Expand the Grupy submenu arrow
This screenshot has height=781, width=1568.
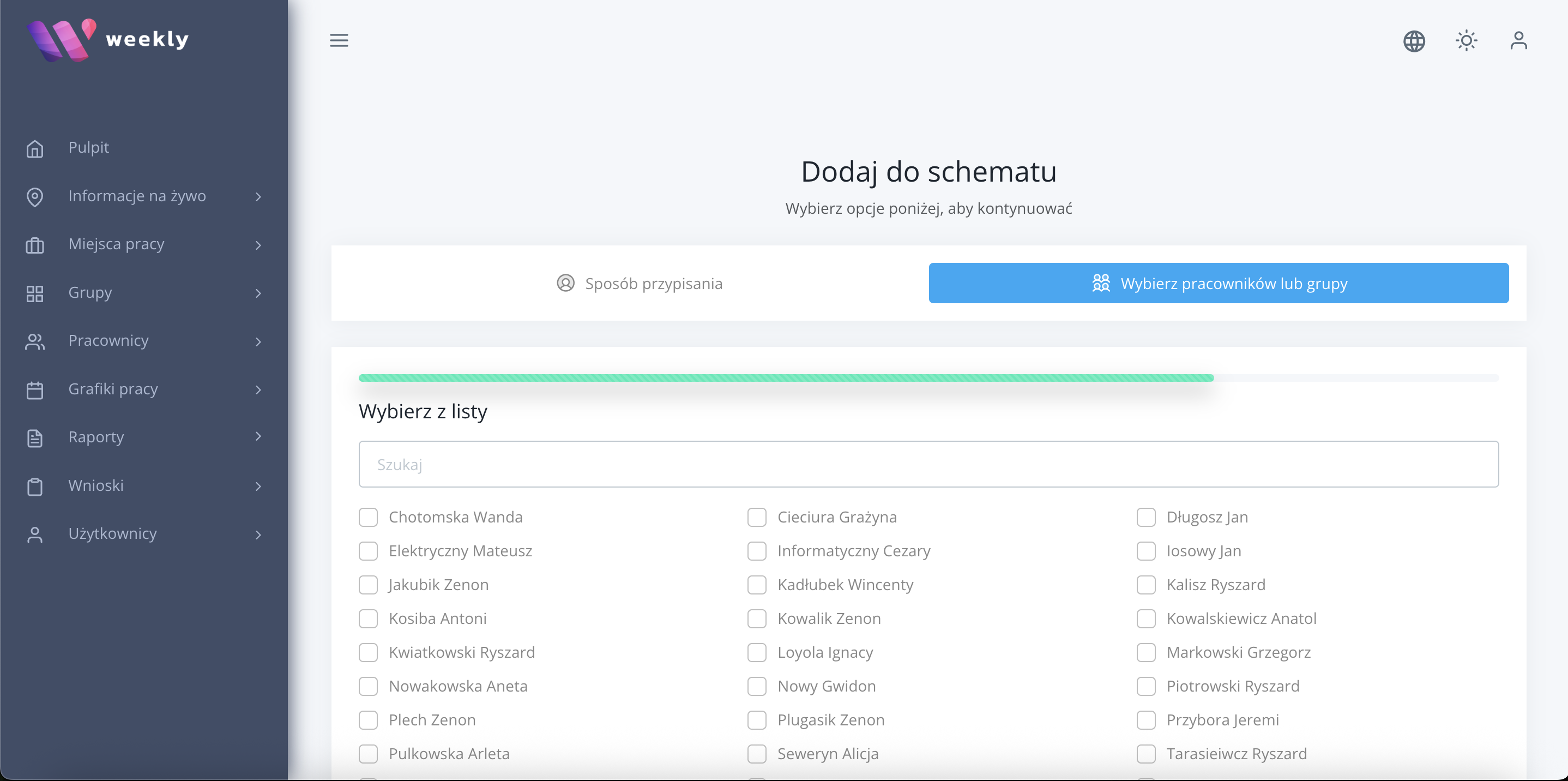tap(258, 293)
